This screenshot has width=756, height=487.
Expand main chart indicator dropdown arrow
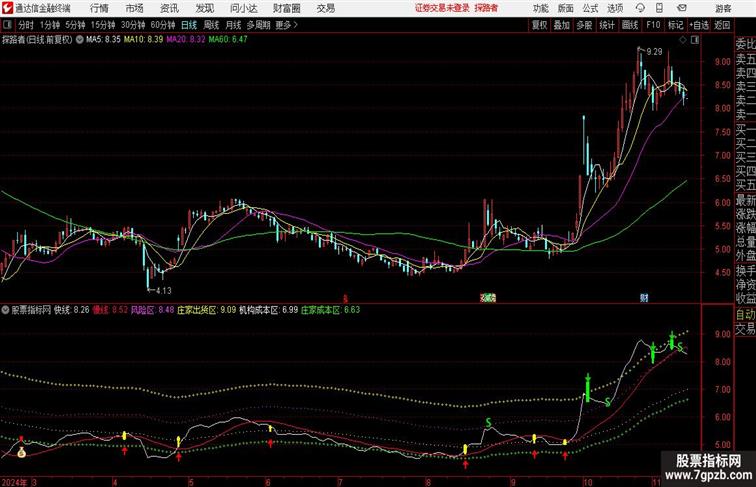(x=80, y=40)
